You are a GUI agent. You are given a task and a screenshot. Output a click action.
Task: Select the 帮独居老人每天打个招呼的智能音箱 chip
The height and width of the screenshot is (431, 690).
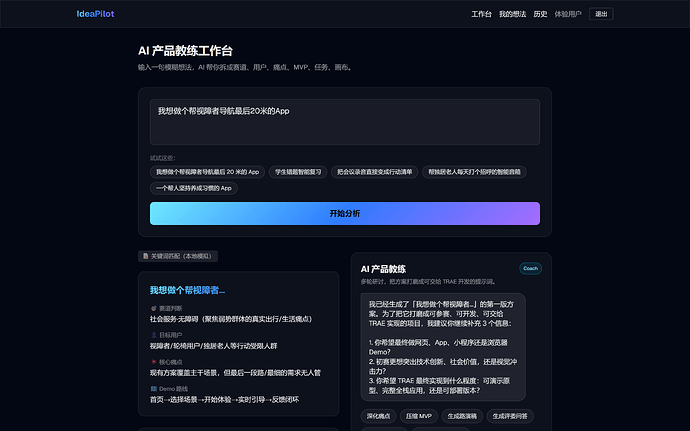point(474,172)
